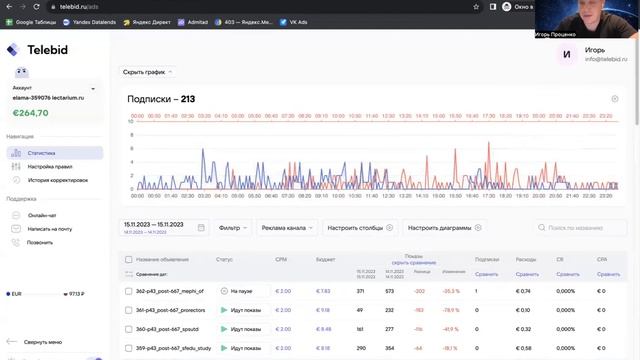Viewport: 640px width, 360px height.
Task: Click Бюджет value for 361-p43_post-667_prorectors
Action: coord(322,310)
